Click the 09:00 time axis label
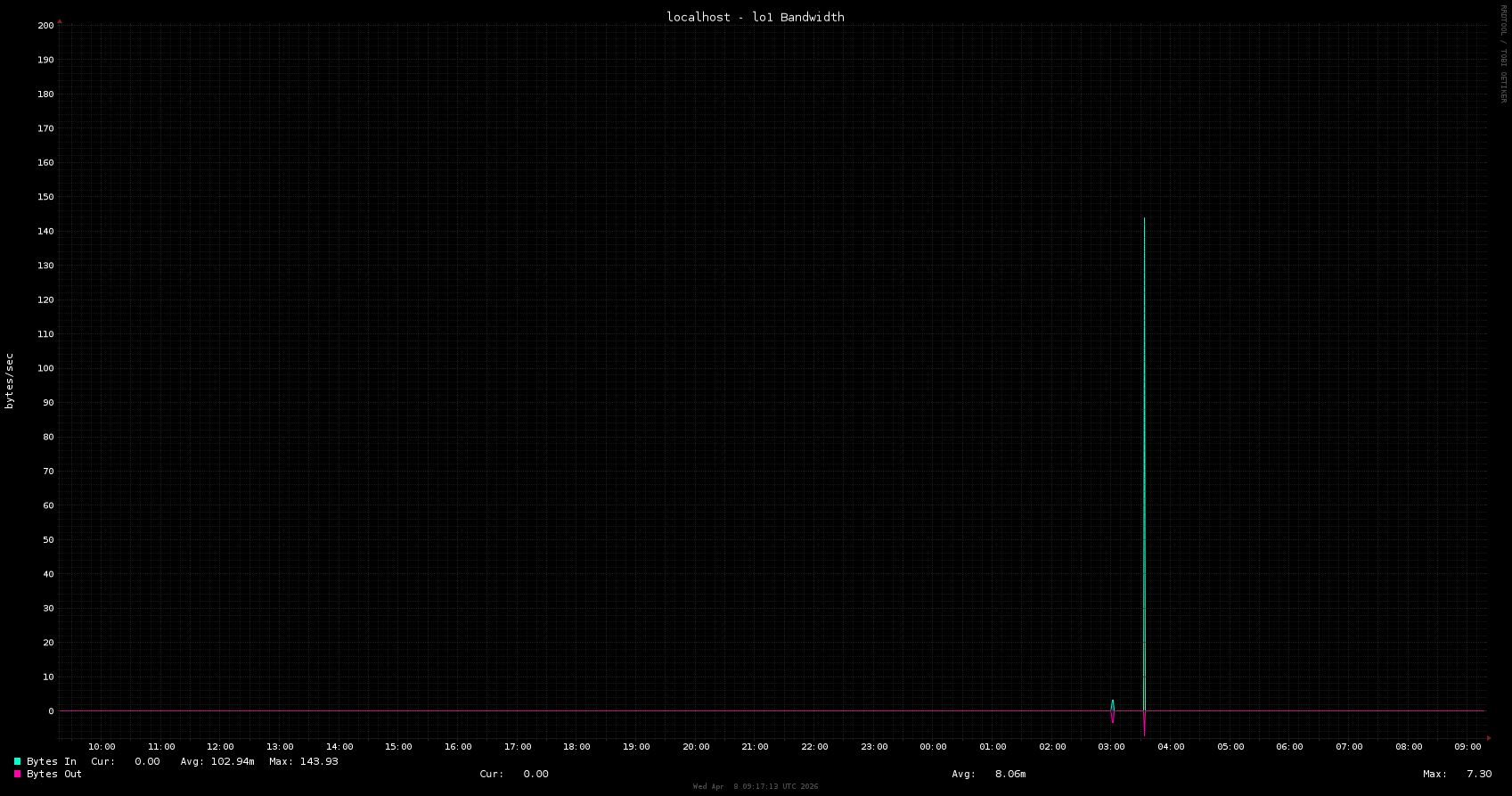 [1467, 747]
